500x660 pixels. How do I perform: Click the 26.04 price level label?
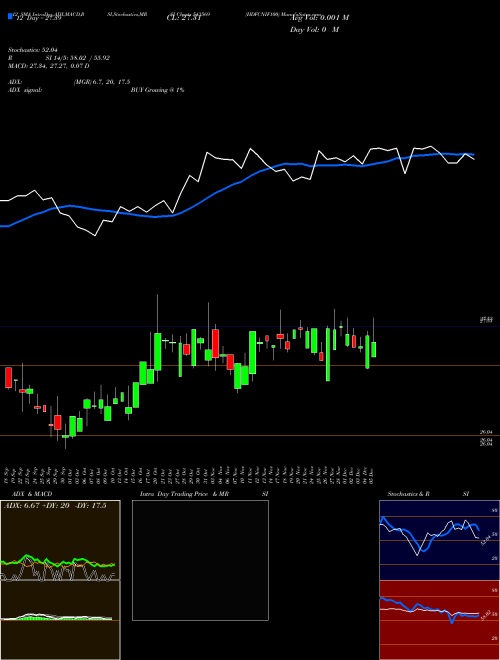(486, 432)
